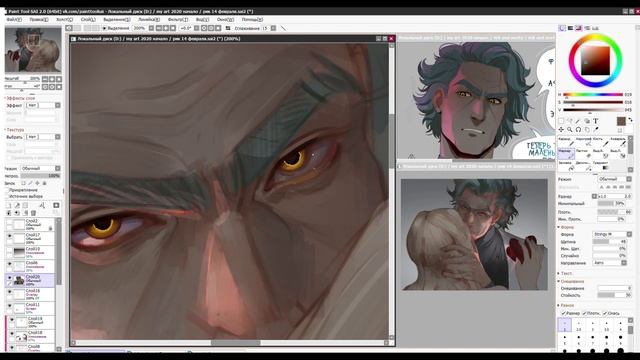Viewport: 640px width, 360px height.
Task: Enable the Источник выбора checkbox
Action: [x=7, y=196]
